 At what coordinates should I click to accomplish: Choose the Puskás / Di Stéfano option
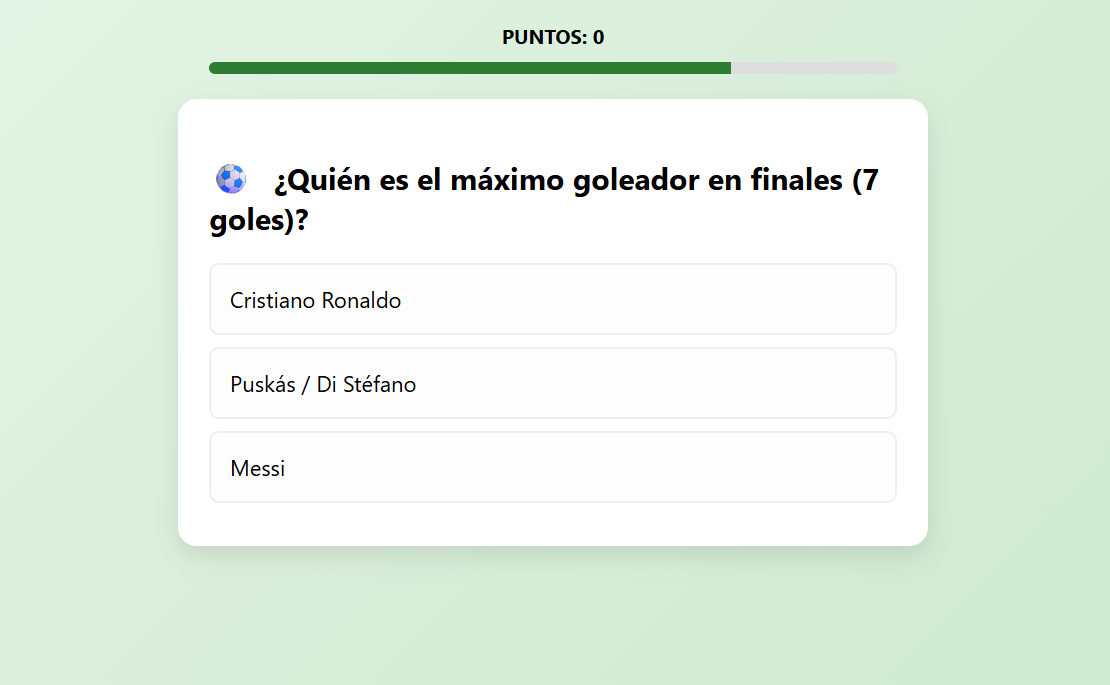tap(552, 383)
